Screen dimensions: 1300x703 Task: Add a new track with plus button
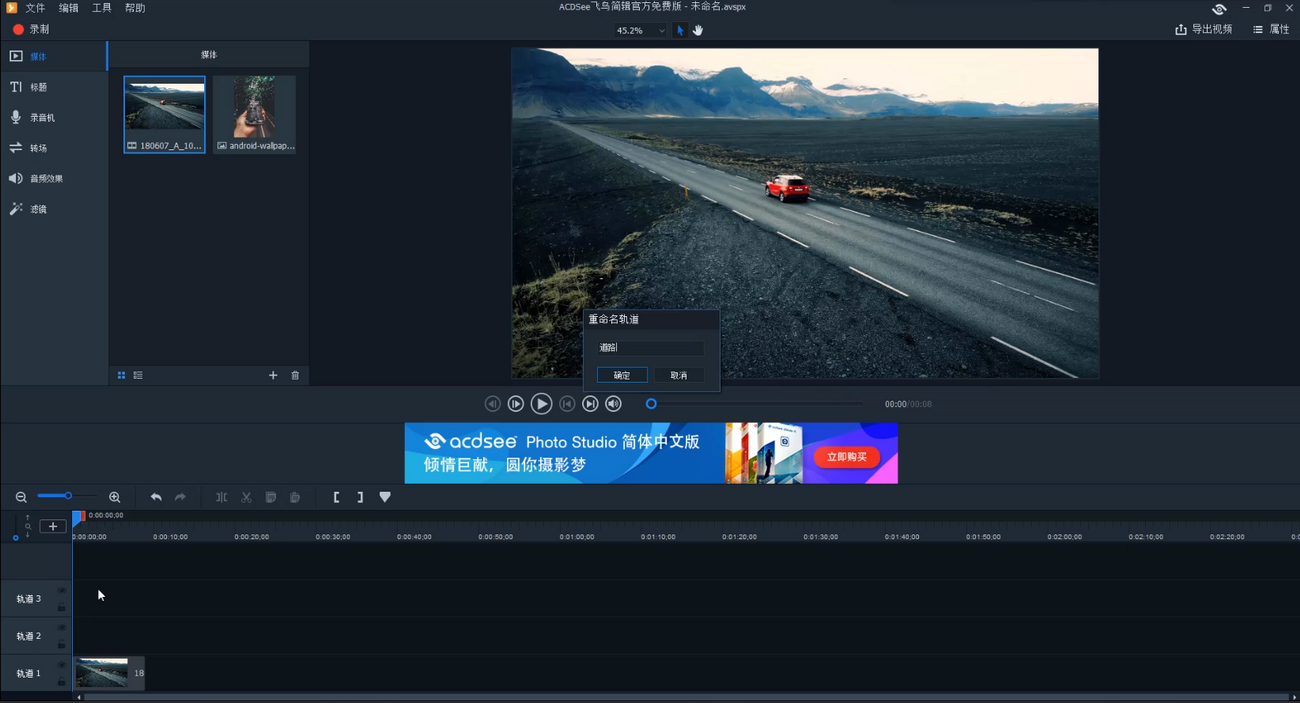coord(53,527)
